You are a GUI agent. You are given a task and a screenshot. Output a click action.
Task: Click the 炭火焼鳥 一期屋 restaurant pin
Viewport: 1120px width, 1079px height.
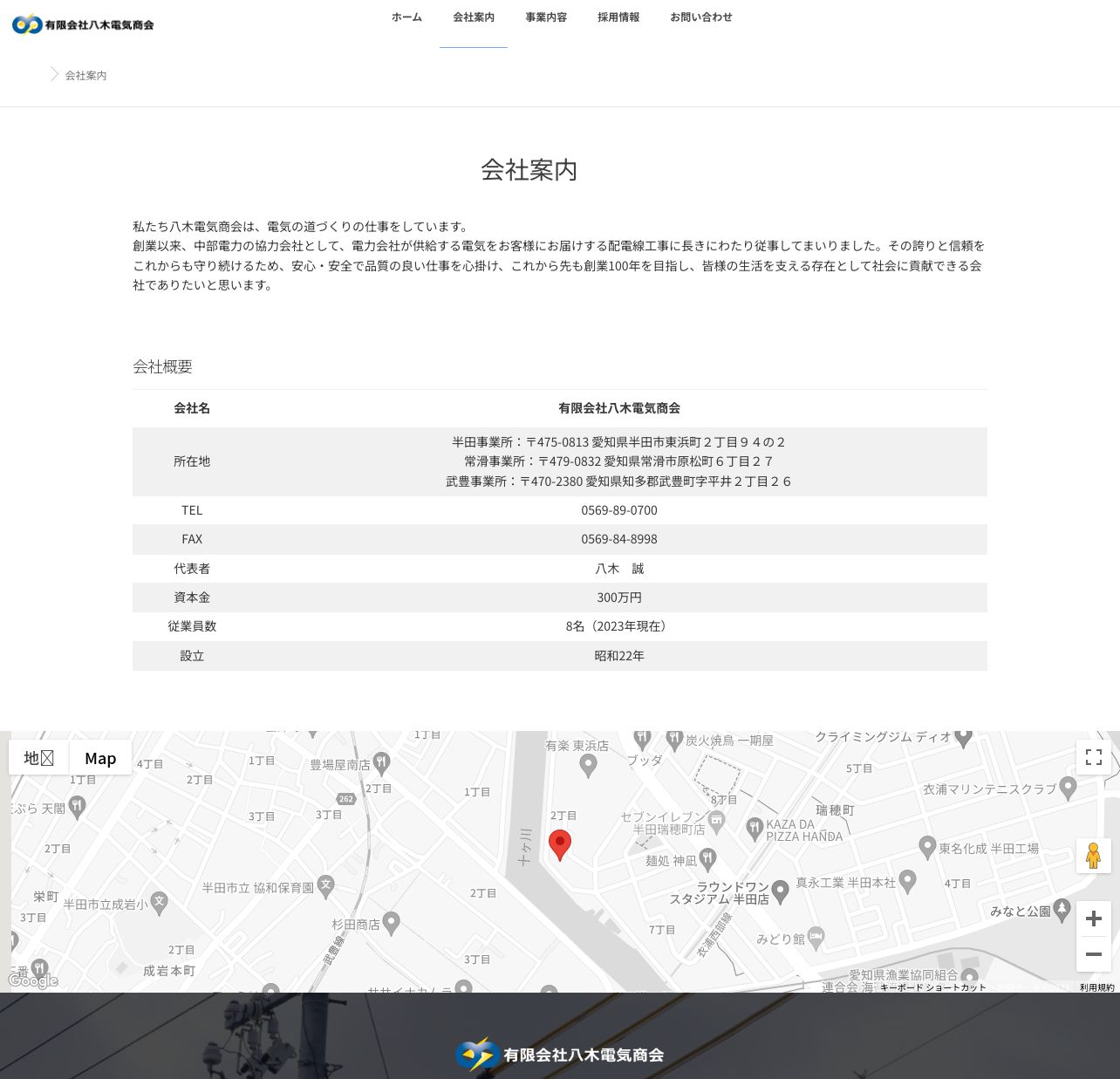coord(674,740)
